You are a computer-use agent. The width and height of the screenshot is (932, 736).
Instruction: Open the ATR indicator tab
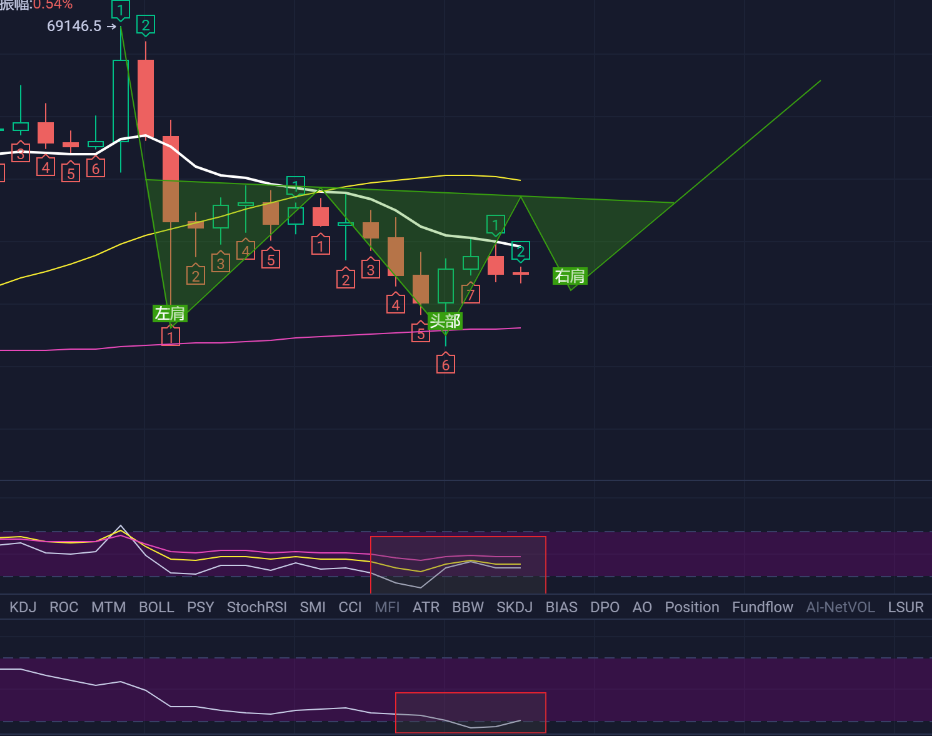426,607
